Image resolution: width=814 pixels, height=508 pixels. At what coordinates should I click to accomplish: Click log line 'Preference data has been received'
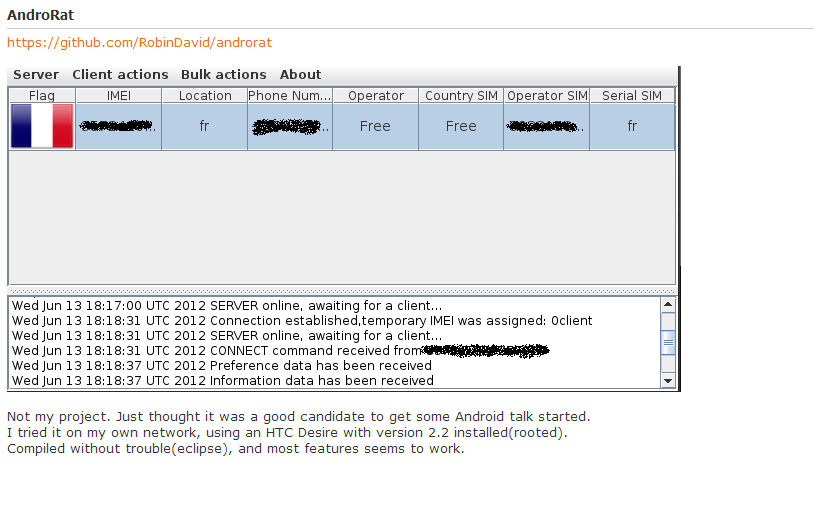pos(222,366)
